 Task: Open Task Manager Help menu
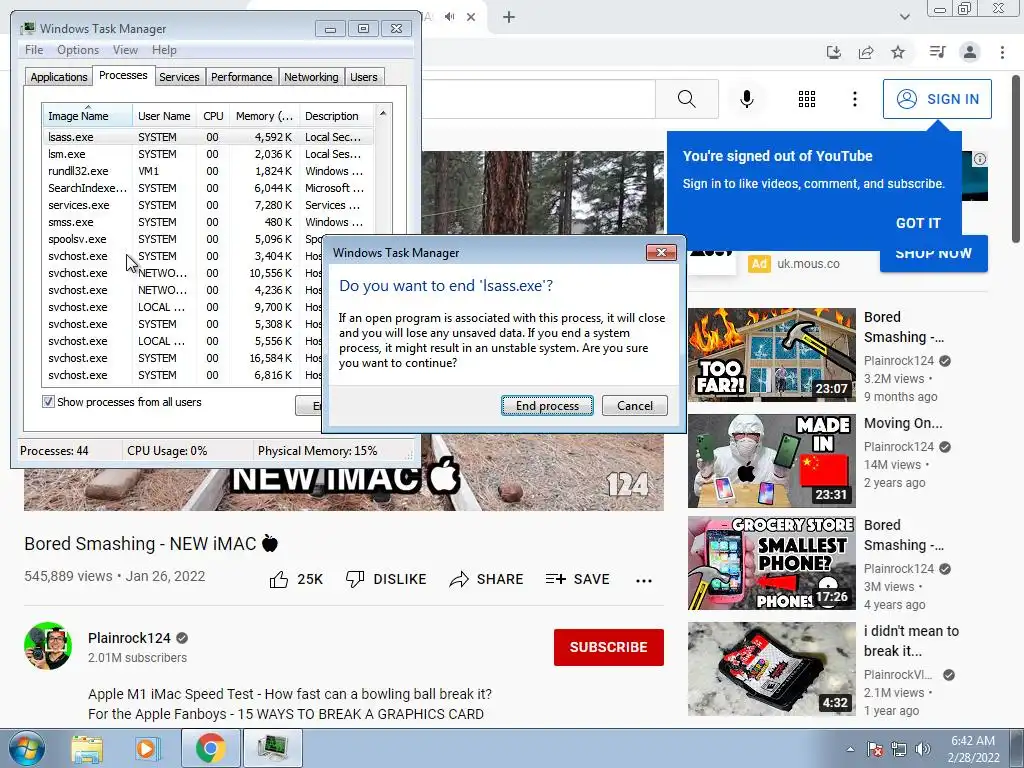click(164, 50)
